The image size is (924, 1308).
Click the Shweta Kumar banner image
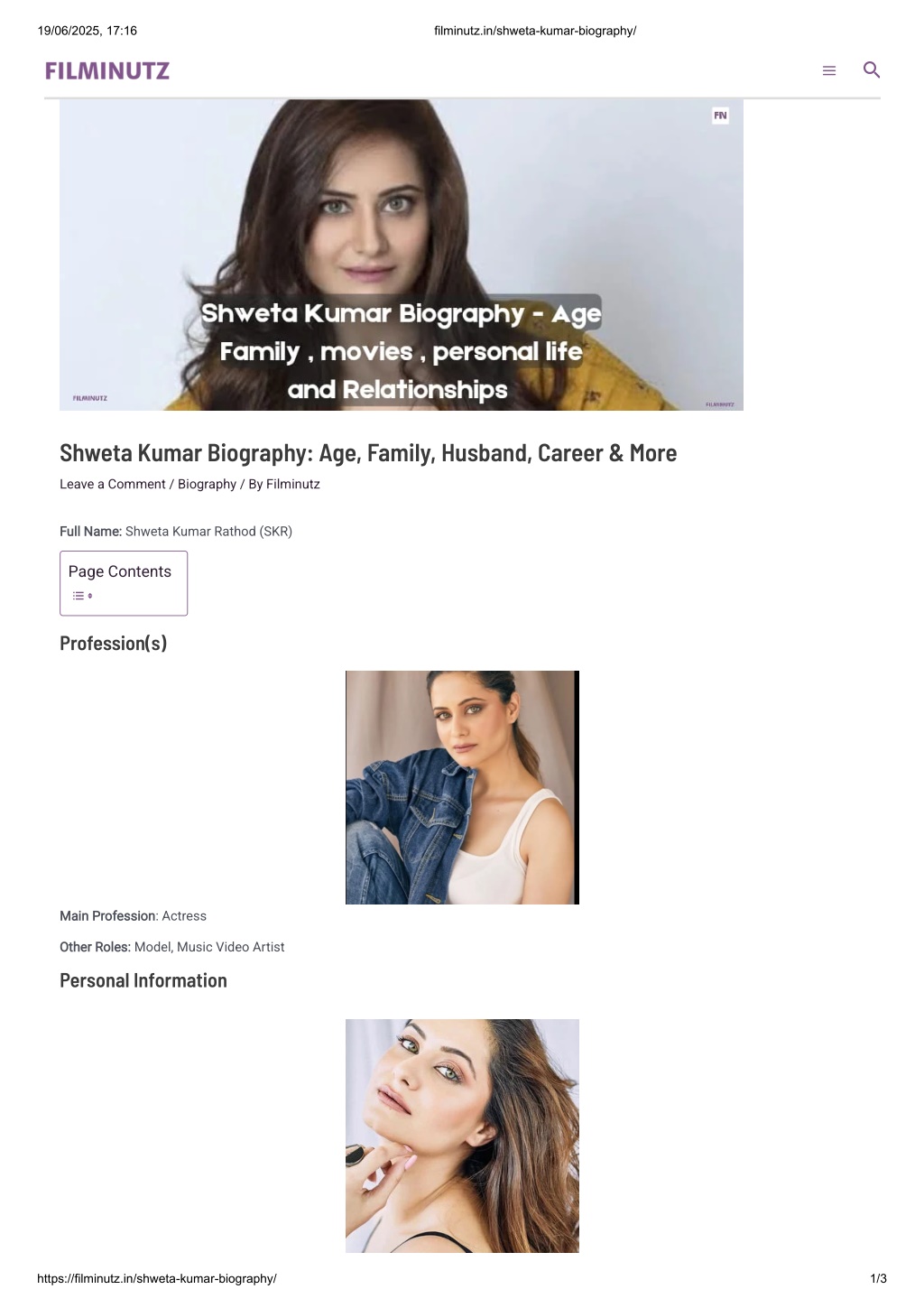coord(402,255)
